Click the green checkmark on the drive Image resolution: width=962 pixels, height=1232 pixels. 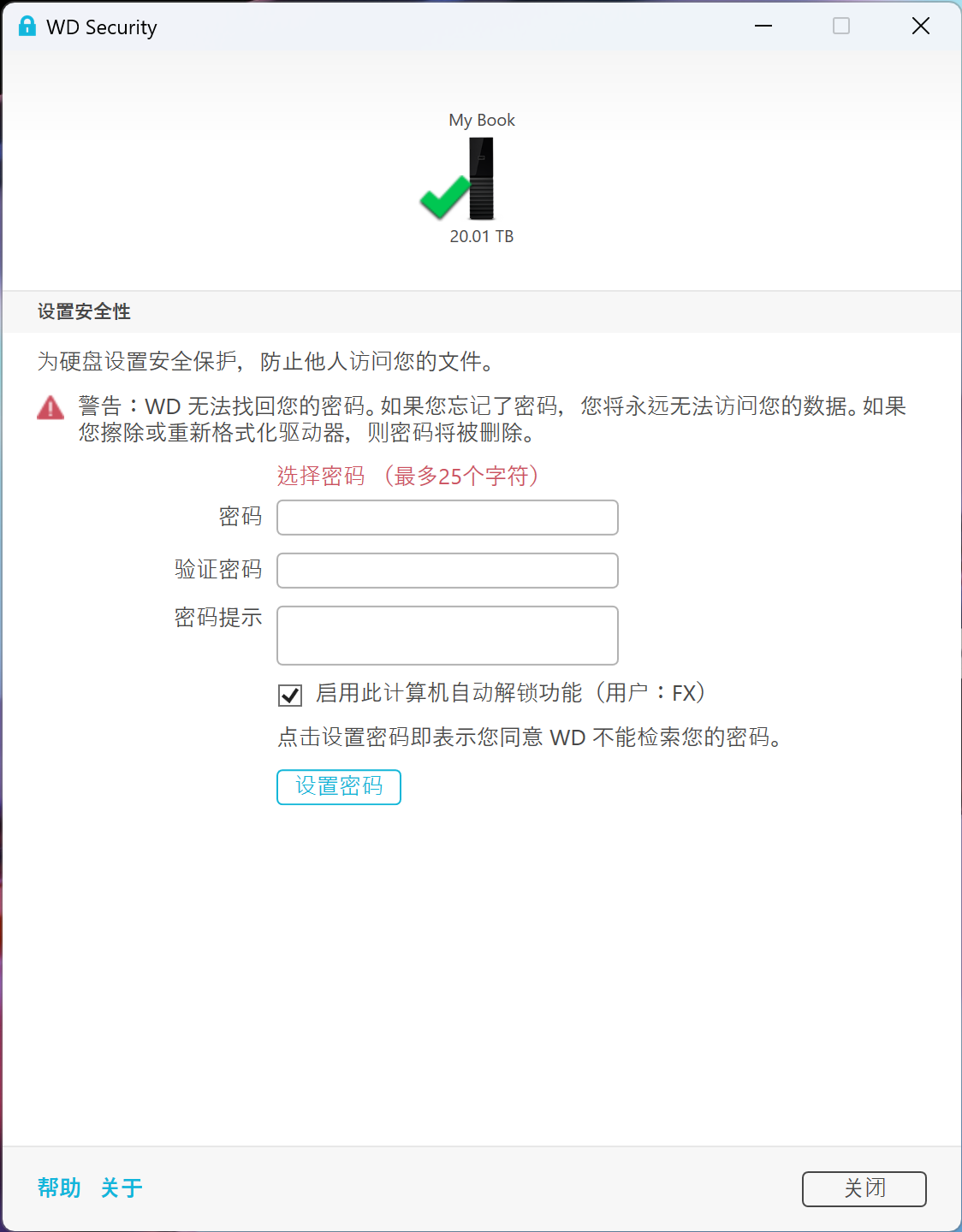click(x=445, y=197)
